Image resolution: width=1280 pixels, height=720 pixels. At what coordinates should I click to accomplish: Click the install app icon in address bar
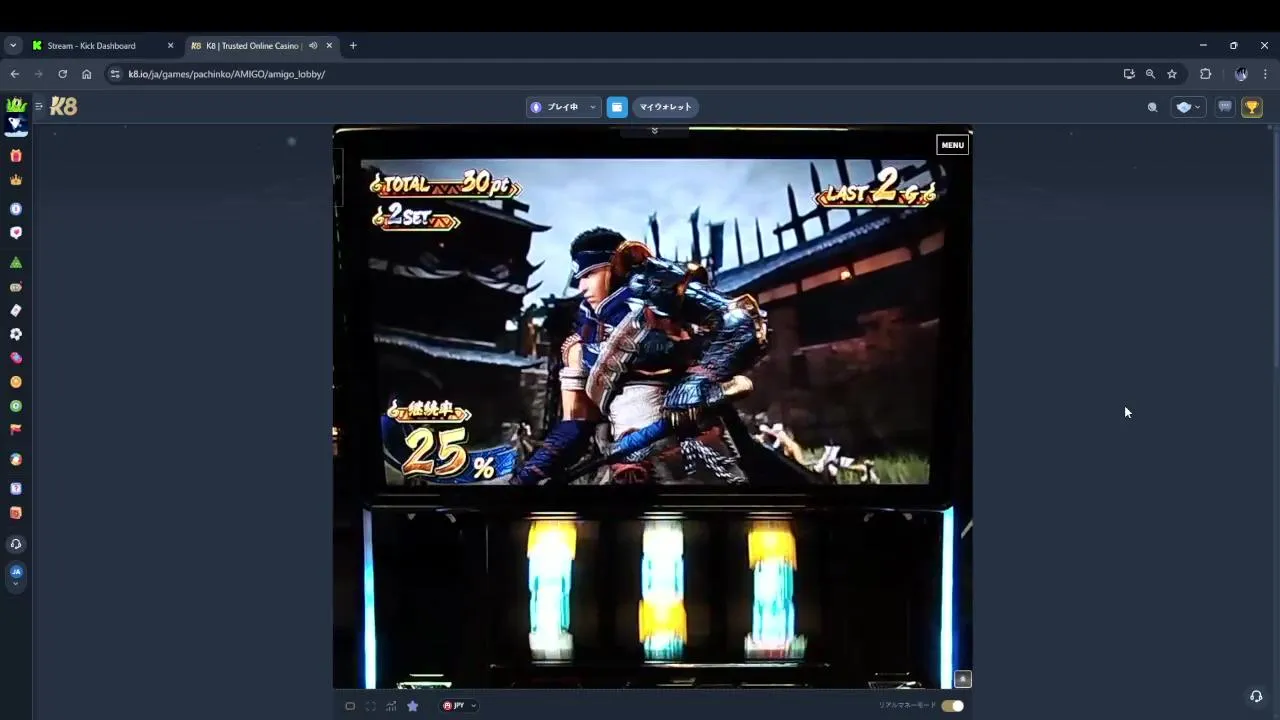(1129, 74)
